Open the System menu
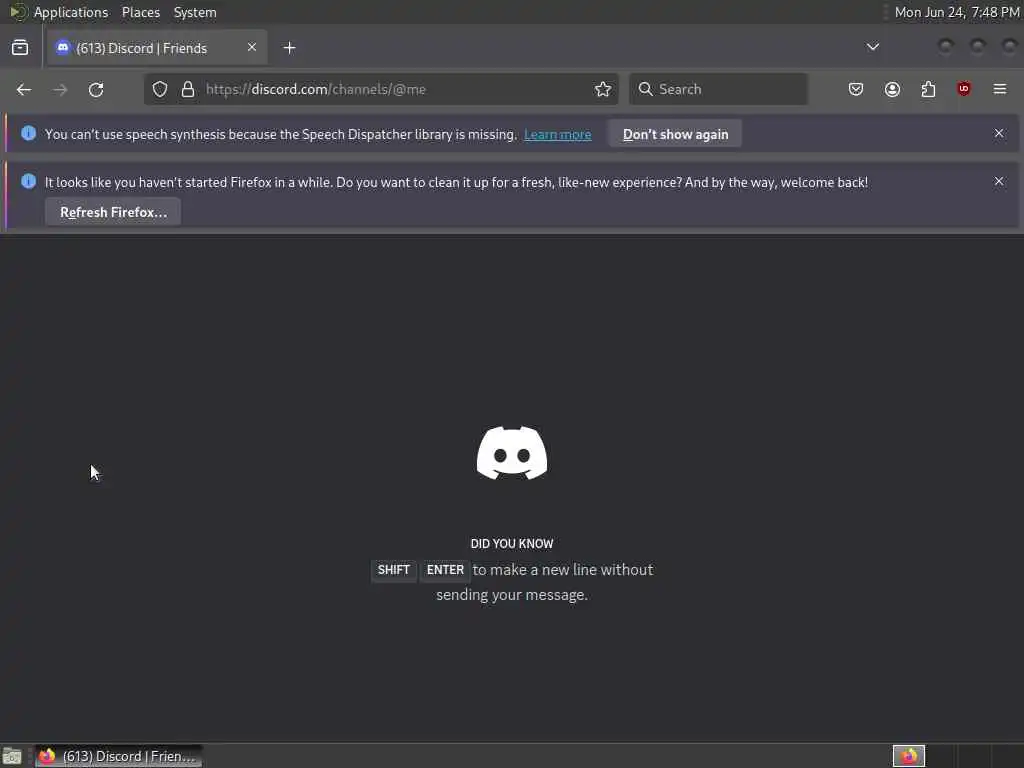 coord(195,12)
